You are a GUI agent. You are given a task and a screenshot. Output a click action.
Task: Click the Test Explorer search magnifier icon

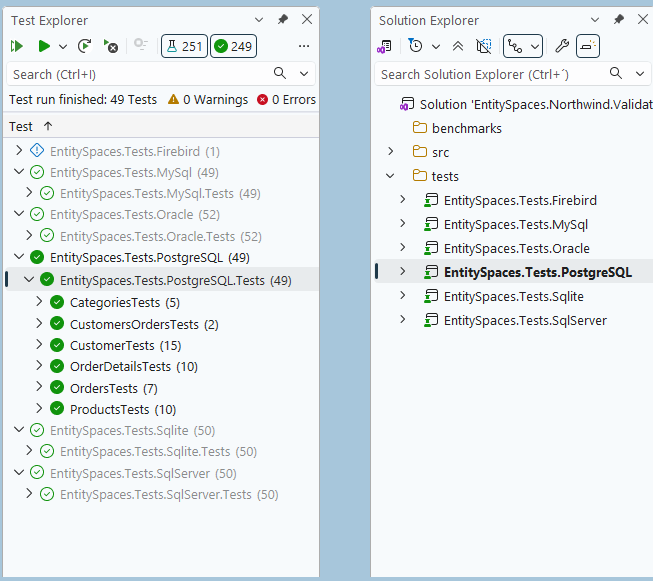[x=280, y=73]
